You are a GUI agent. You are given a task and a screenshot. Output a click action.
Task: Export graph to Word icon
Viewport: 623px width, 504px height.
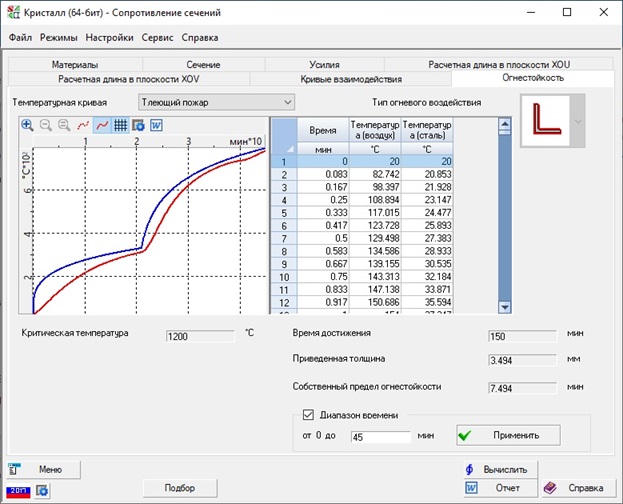tap(156, 125)
